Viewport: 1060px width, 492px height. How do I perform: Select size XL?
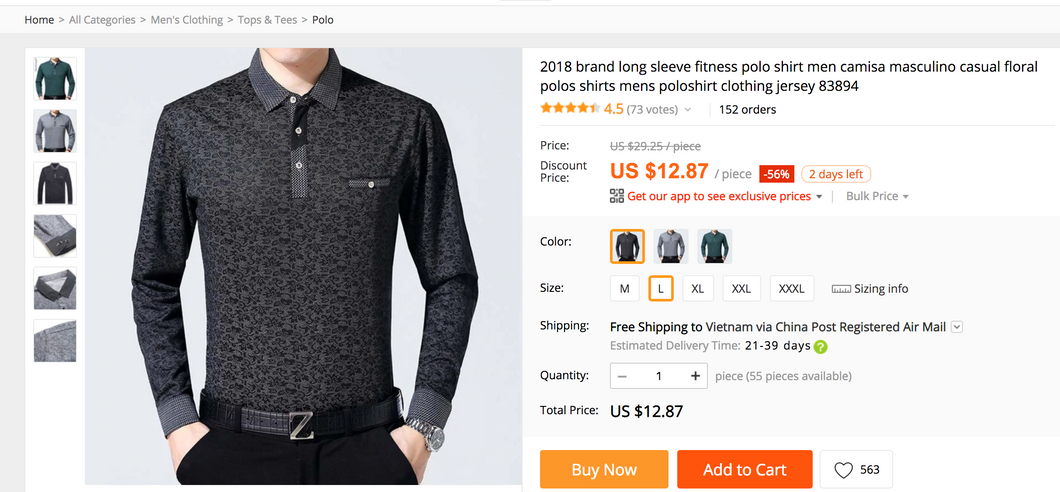(697, 288)
